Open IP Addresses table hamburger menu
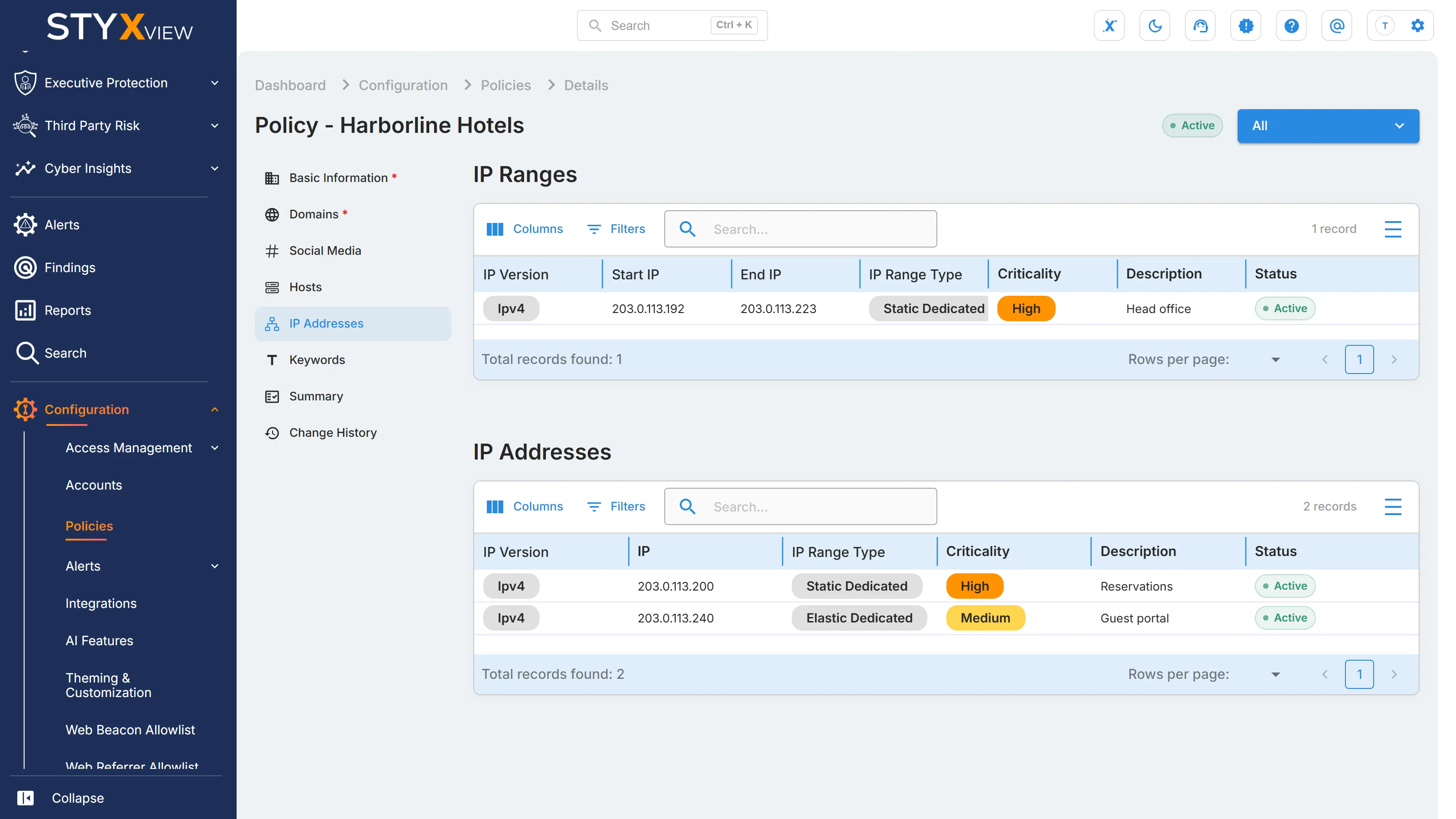 click(x=1393, y=506)
